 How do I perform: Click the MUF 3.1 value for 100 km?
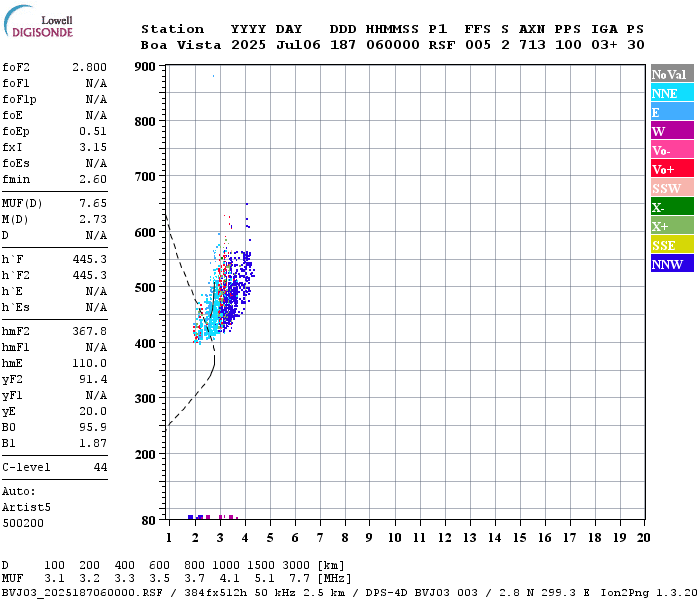(54, 579)
